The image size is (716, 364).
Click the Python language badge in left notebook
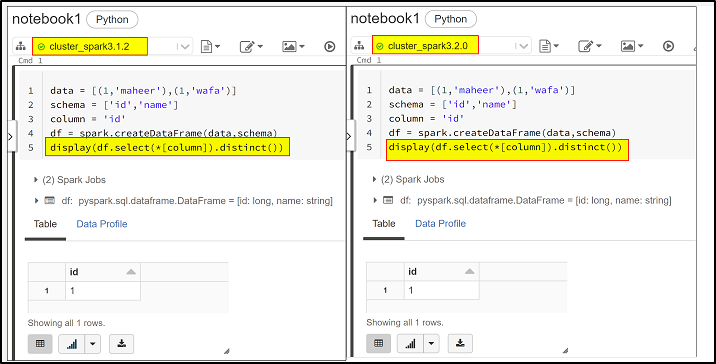[x=112, y=20]
